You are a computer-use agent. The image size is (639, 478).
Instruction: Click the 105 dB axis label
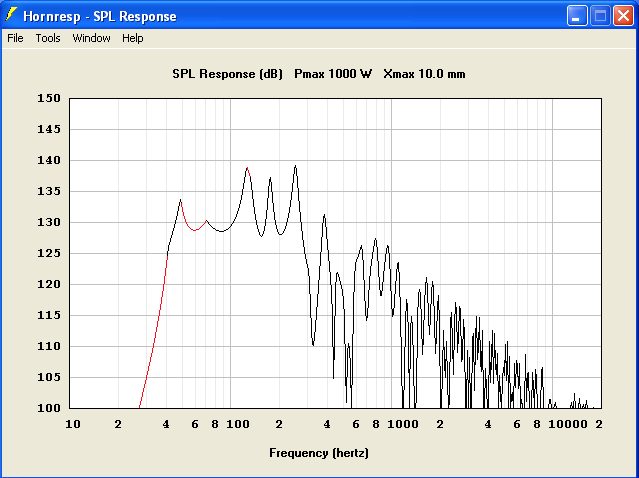tap(49, 377)
